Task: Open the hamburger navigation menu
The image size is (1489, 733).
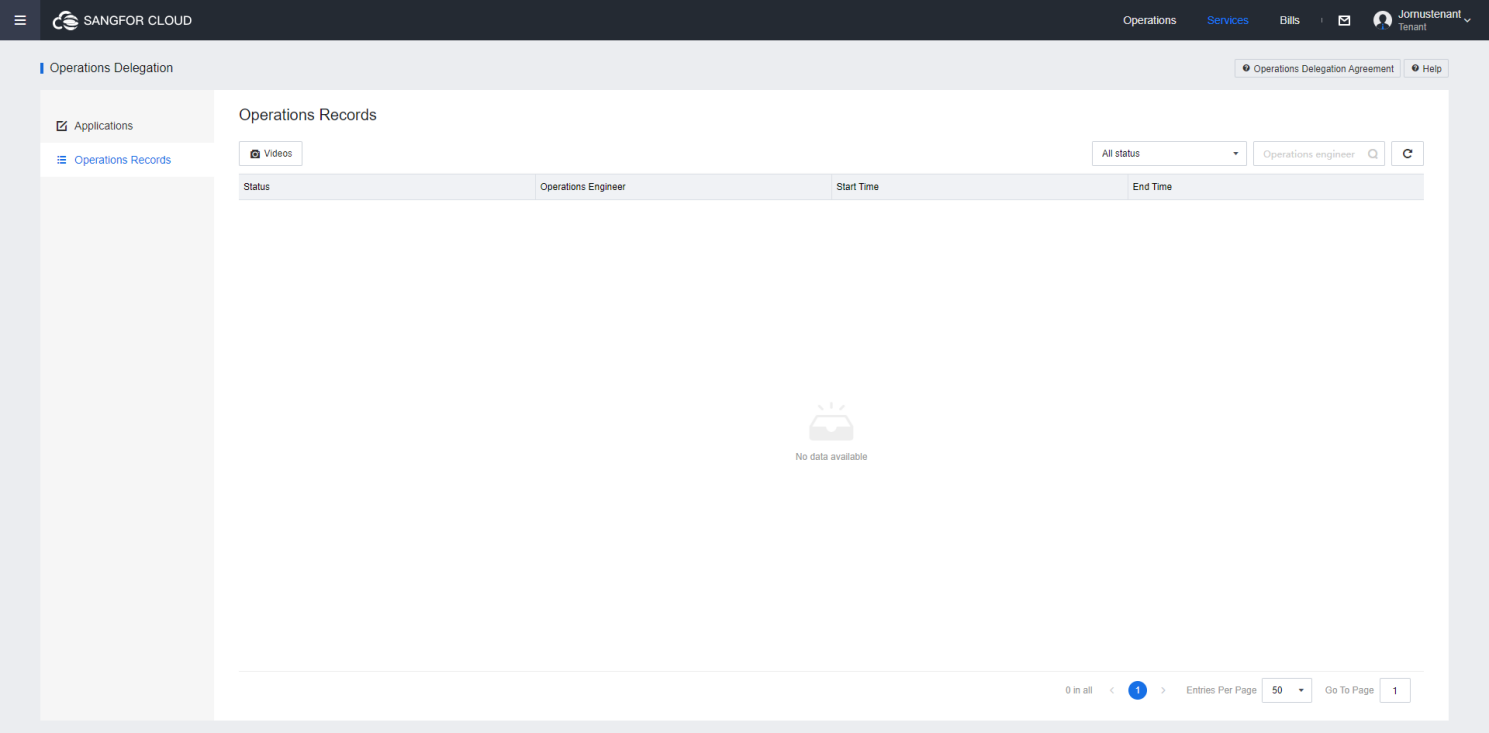Action: [x=20, y=20]
